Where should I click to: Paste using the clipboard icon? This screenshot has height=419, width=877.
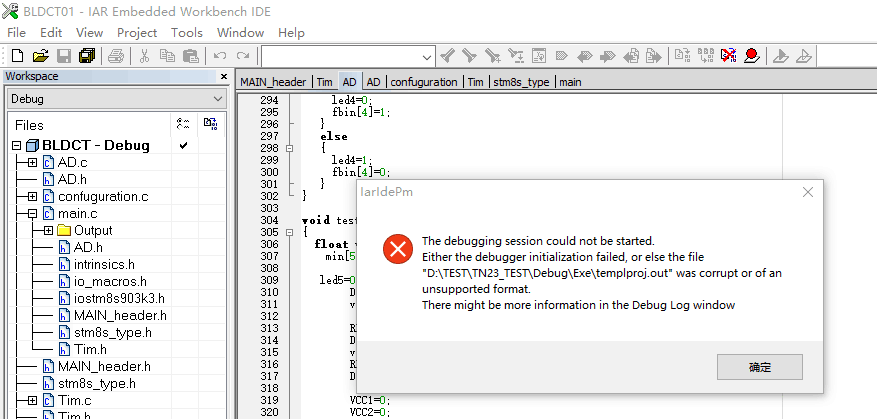point(191,56)
